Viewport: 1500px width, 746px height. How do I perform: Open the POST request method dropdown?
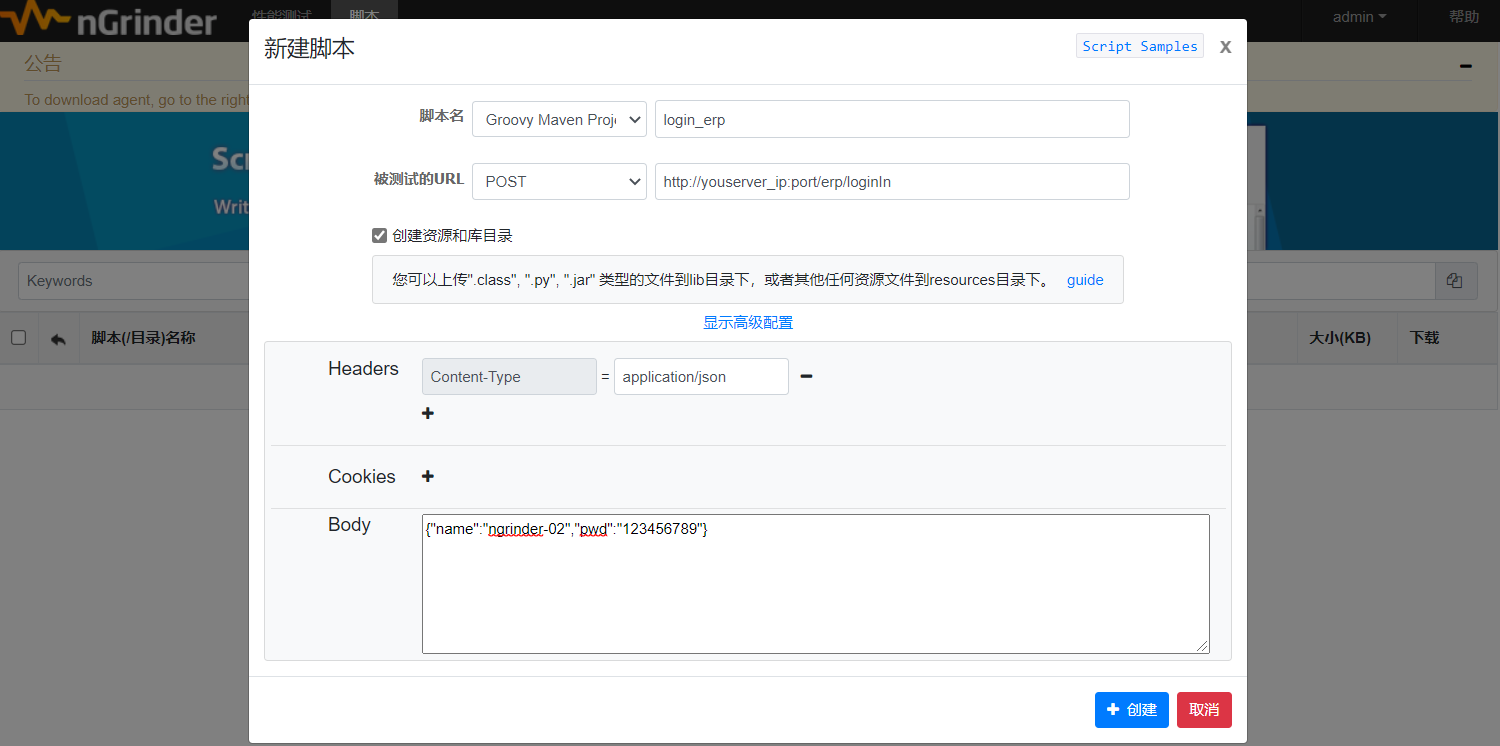click(559, 182)
